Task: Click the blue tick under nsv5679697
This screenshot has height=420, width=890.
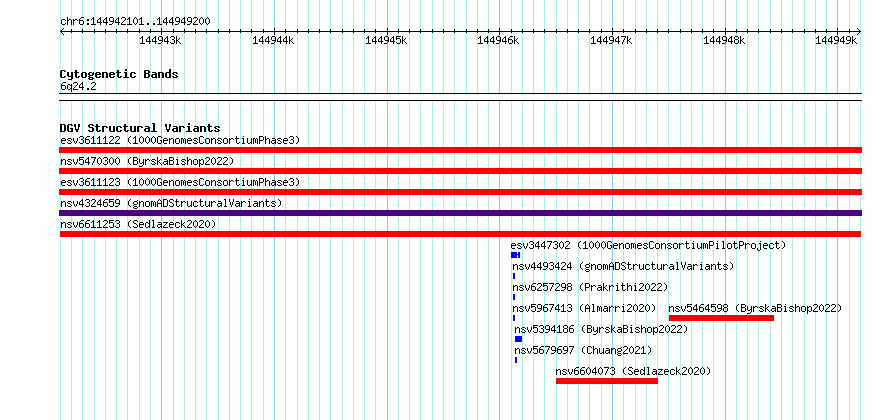Action: [x=516, y=360]
